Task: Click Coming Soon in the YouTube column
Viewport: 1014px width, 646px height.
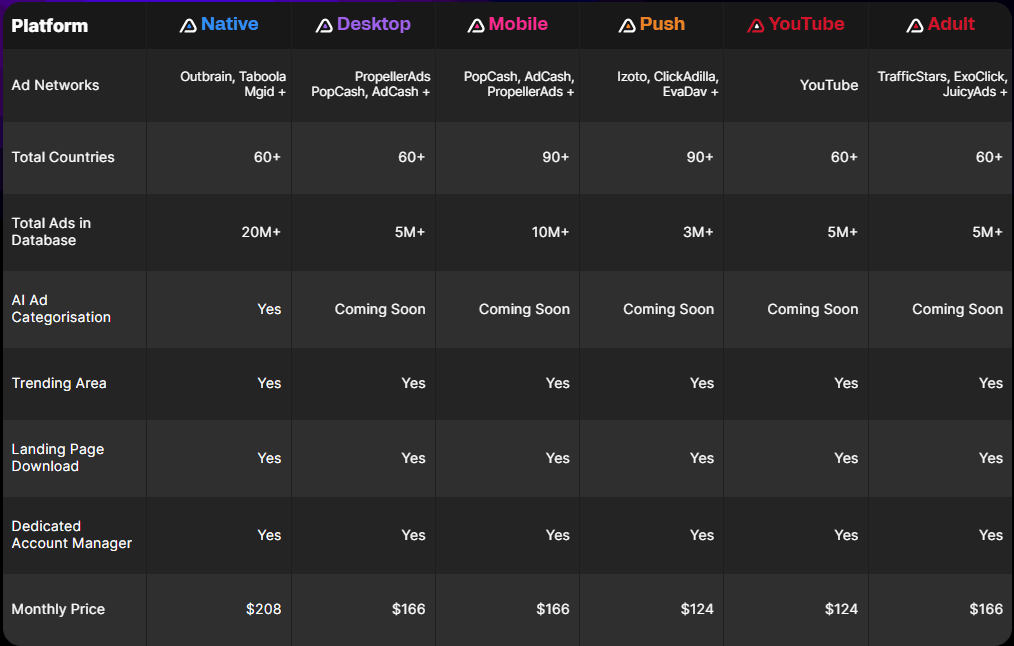Action: coord(812,309)
